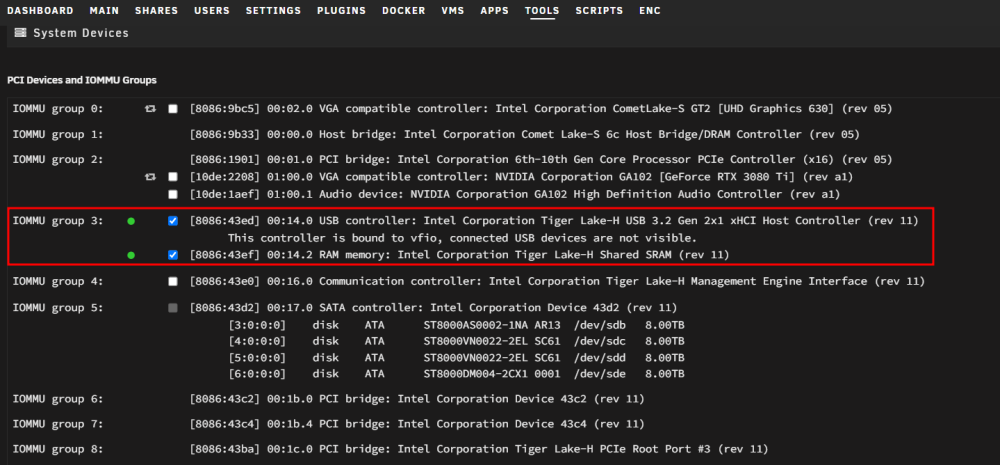Tick the GeForce RTX 3080 Ti checkbox
This screenshot has height=465, width=1000.
pos(173,177)
